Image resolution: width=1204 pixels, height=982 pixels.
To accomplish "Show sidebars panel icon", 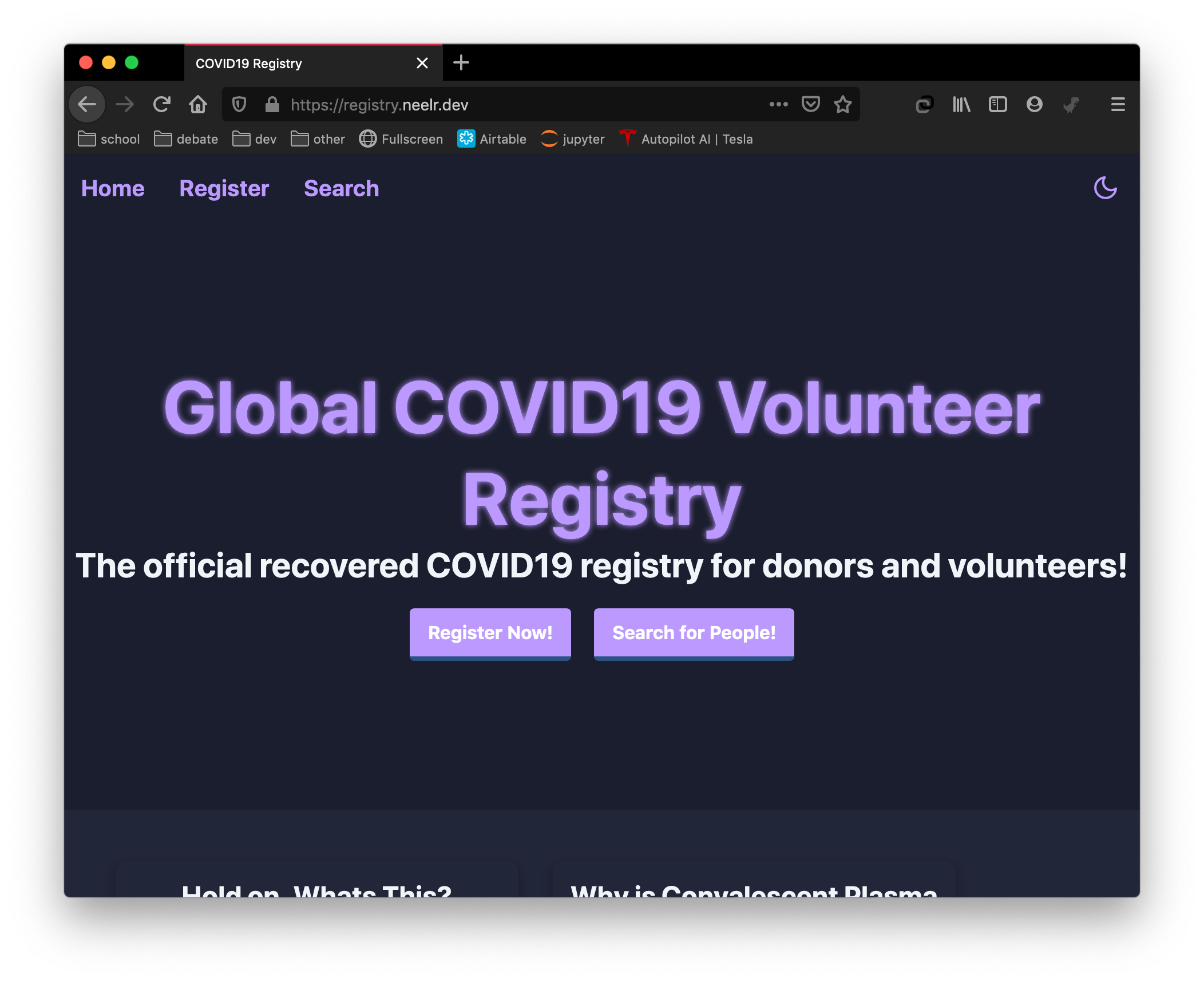I will coord(997,105).
